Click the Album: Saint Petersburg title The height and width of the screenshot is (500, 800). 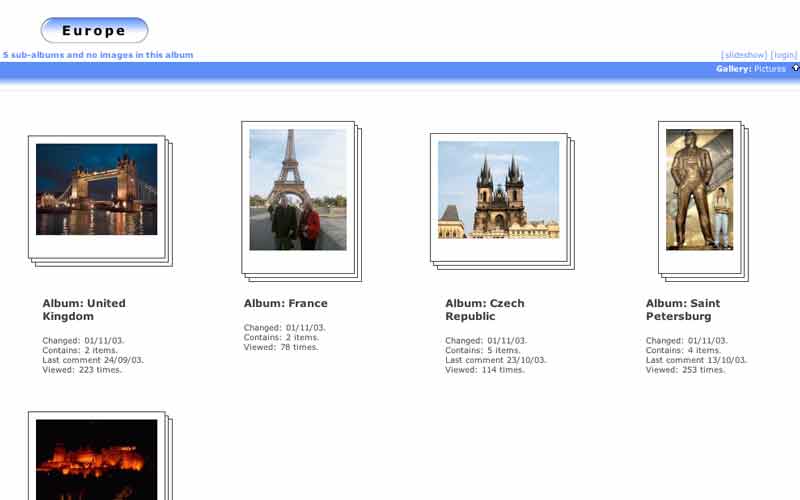[x=683, y=310]
